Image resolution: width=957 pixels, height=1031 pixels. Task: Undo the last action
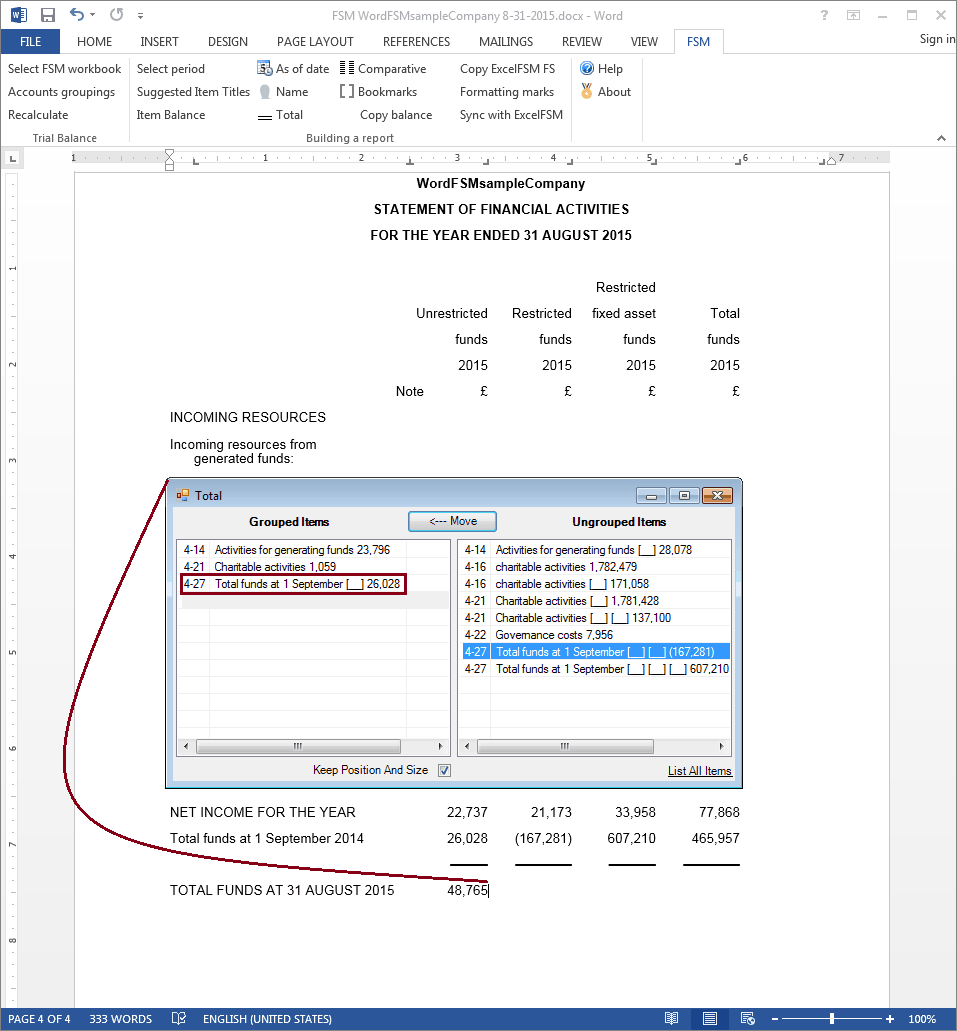coord(77,14)
